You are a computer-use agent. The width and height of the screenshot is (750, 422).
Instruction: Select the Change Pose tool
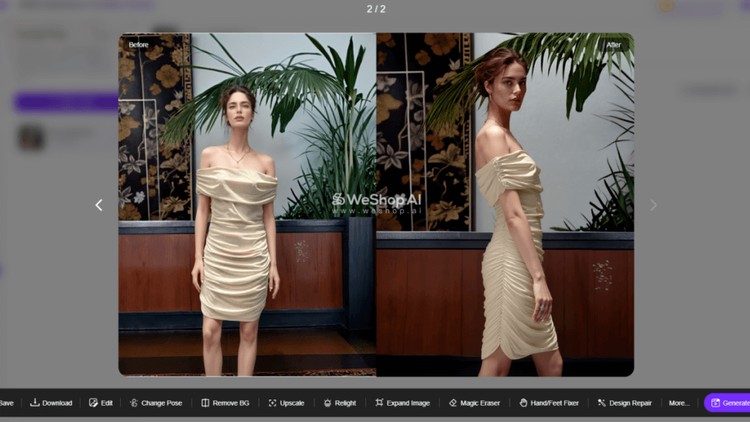pyautogui.click(x=156, y=403)
